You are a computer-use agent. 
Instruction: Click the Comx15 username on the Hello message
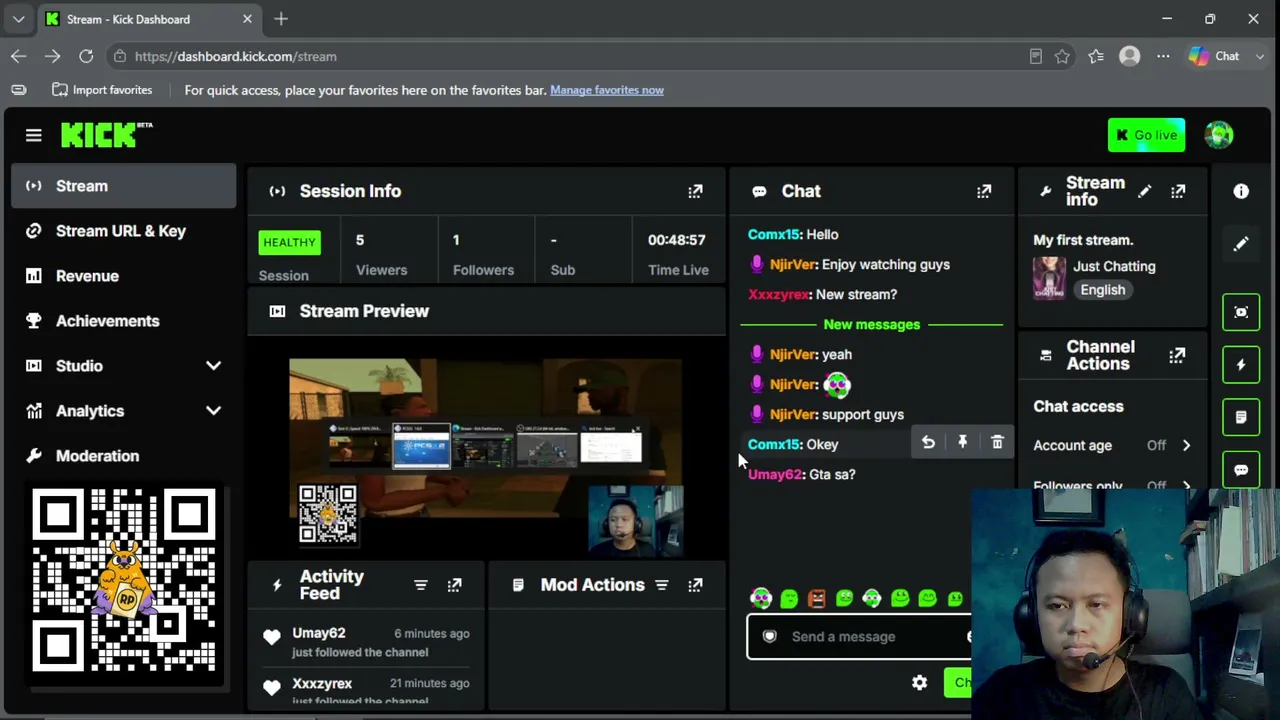[x=774, y=234]
